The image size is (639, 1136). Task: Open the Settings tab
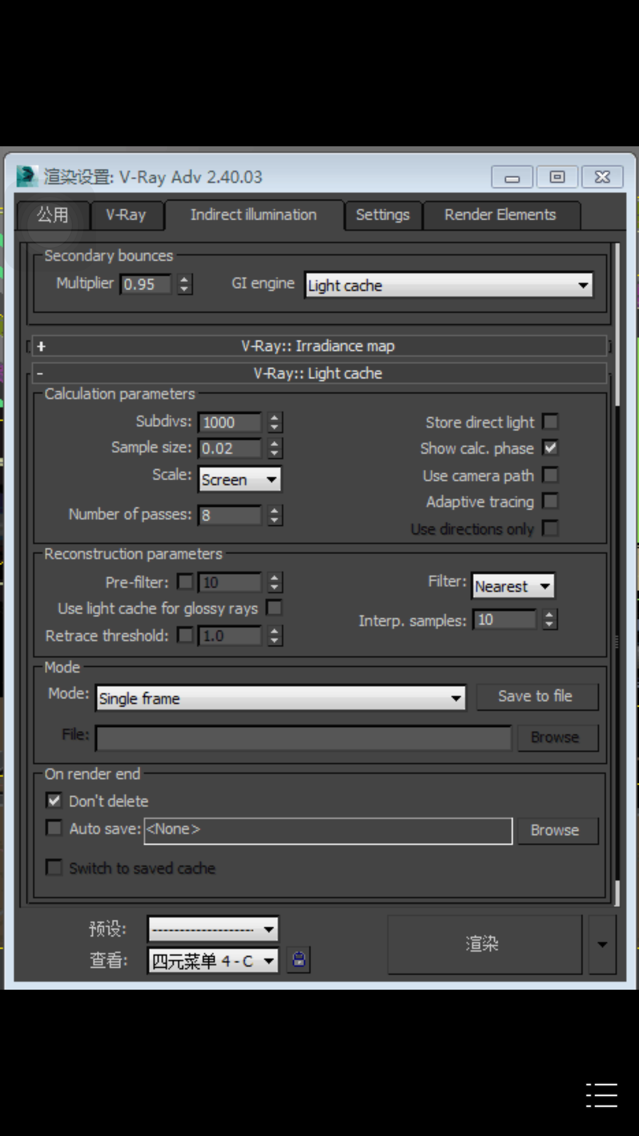point(383,214)
